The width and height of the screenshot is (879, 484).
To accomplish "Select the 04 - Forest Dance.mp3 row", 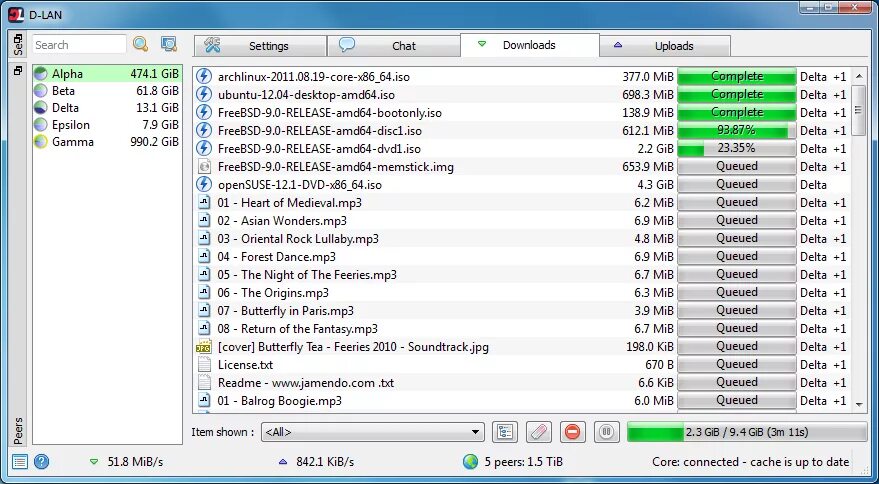I will click(x=522, y=256).
